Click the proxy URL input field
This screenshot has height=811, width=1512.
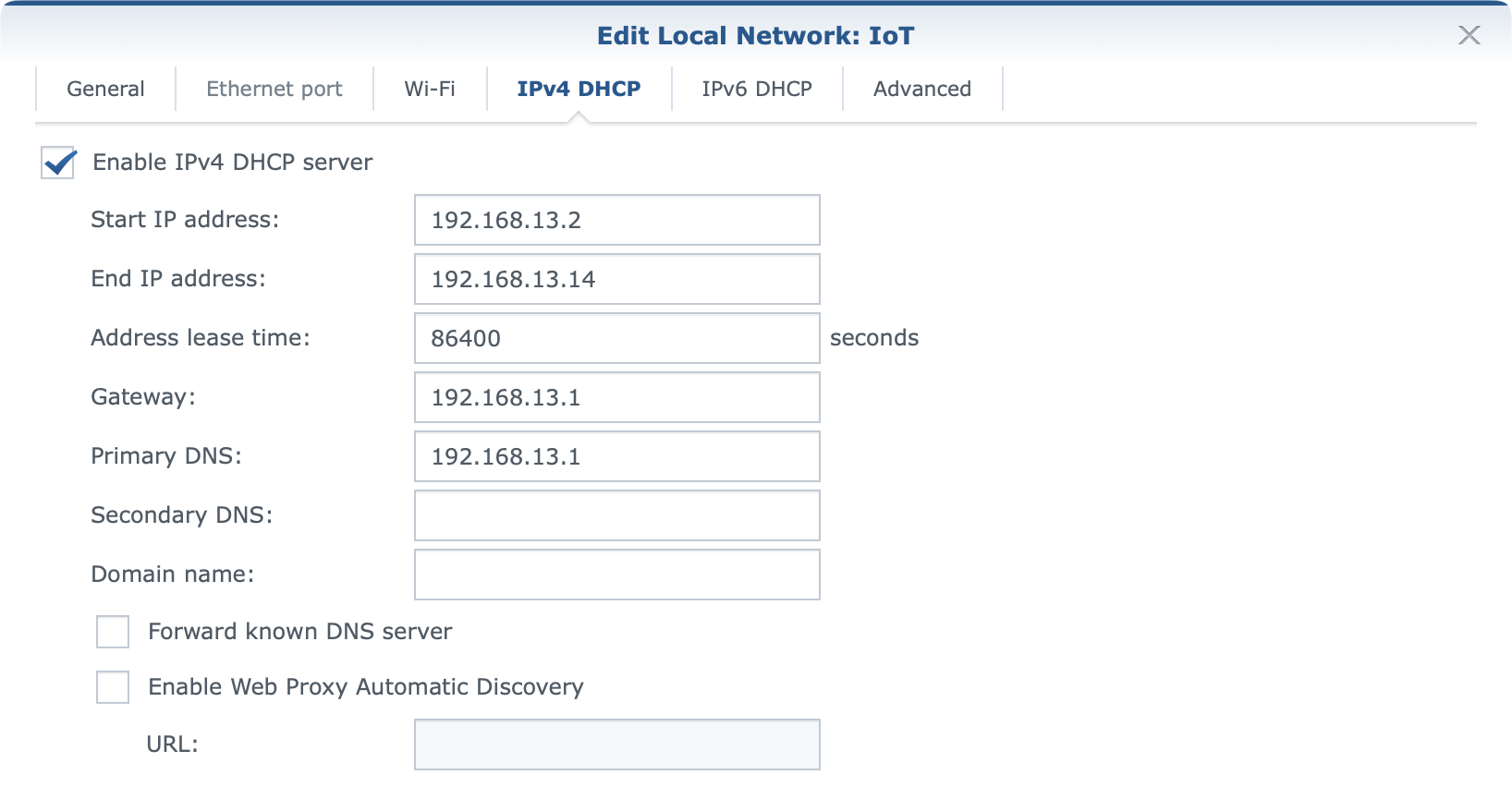point(616,744)
